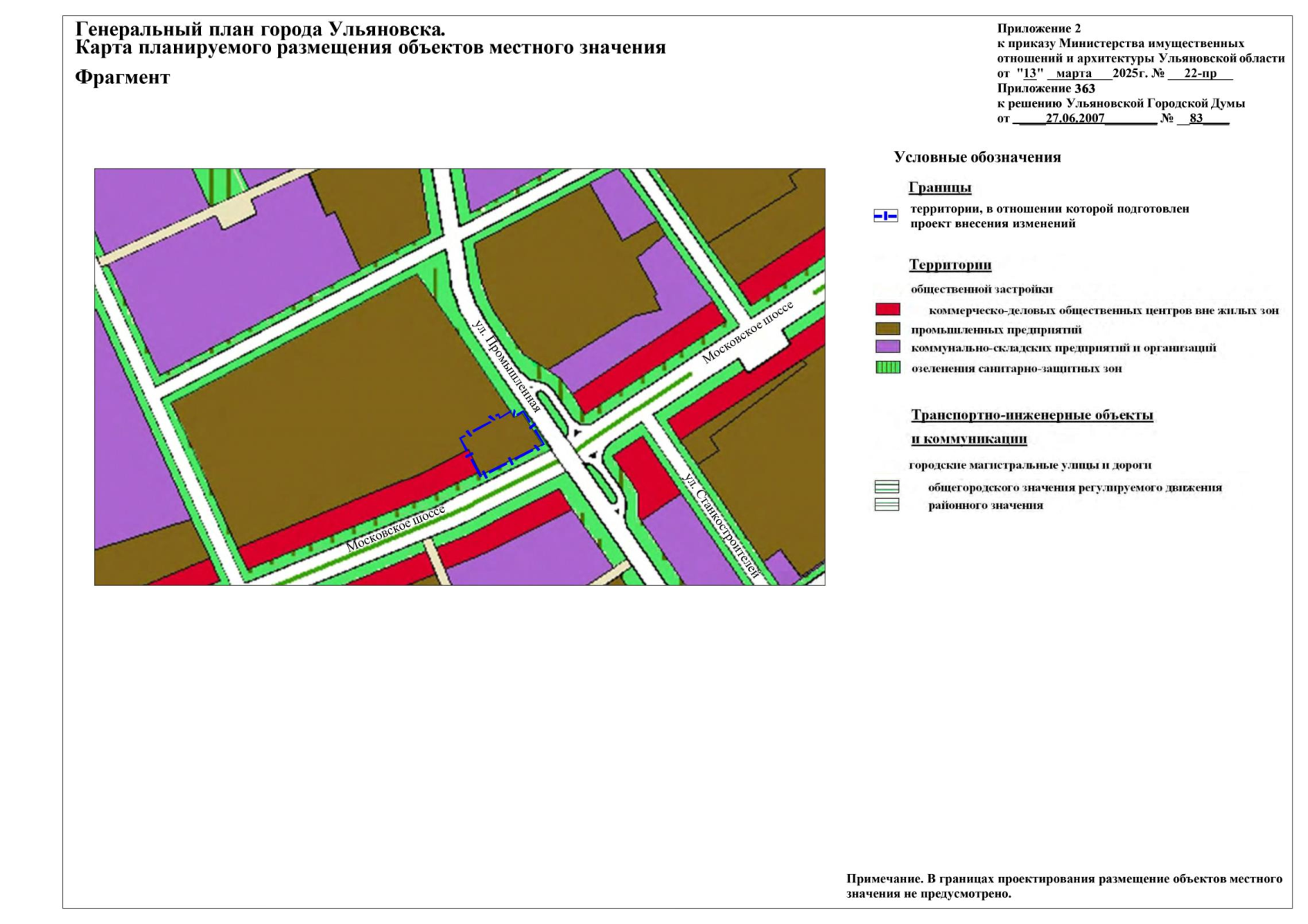Click the 'ул. Промышленная' street label
The height and width of the screenshot is (924, 1308).
point(507,366)
